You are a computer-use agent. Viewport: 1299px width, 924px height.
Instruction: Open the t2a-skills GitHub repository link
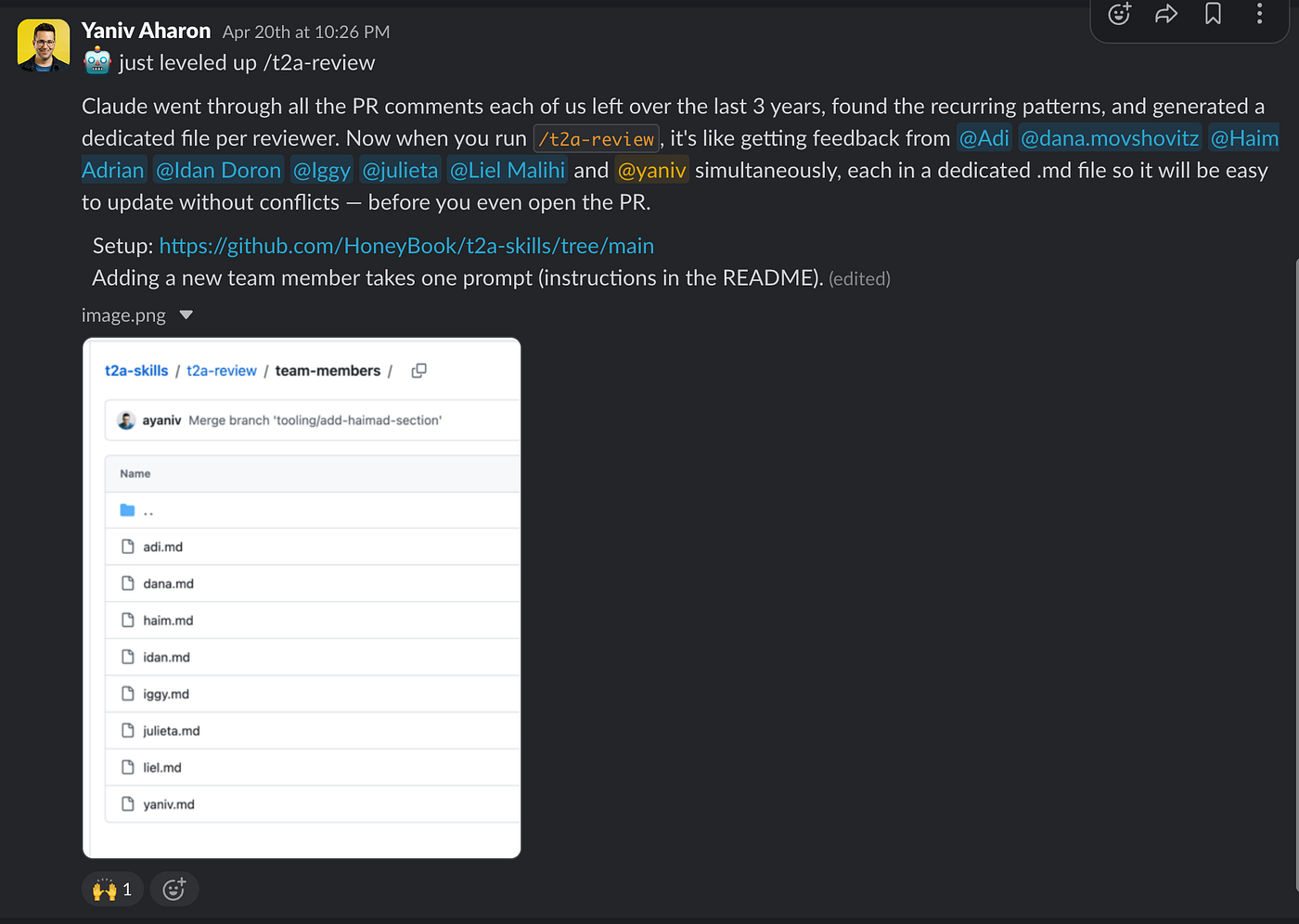pos(406,246)
